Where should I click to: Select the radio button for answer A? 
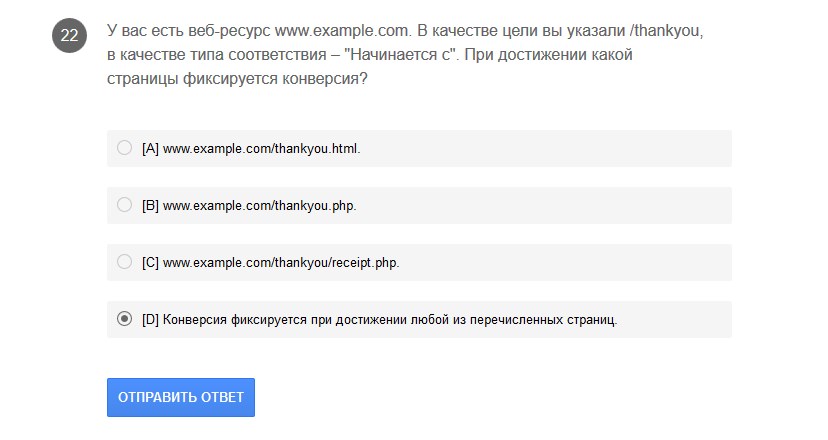(125, 147)
